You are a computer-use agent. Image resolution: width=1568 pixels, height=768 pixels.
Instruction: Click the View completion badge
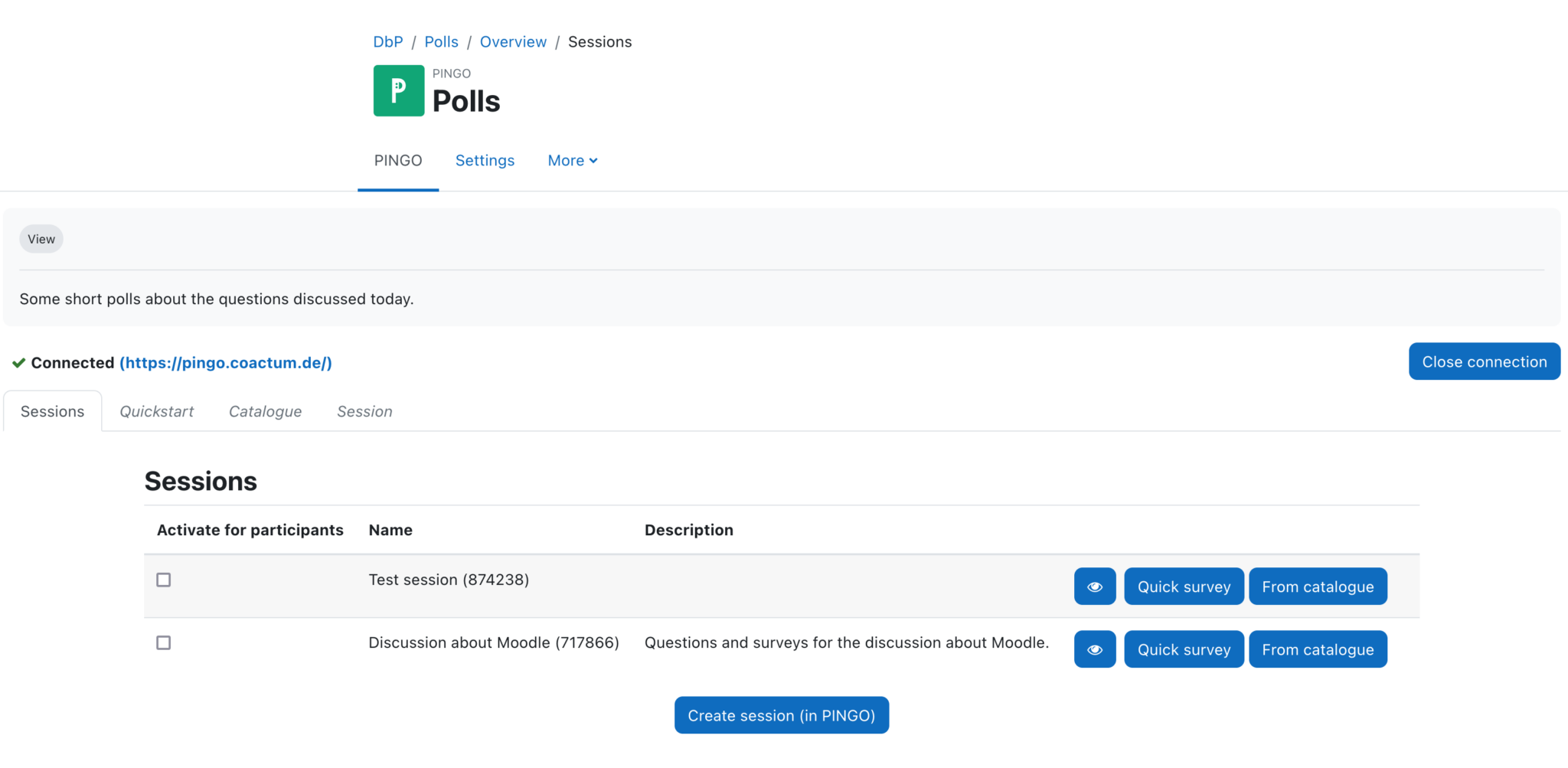tap(41, 239)
